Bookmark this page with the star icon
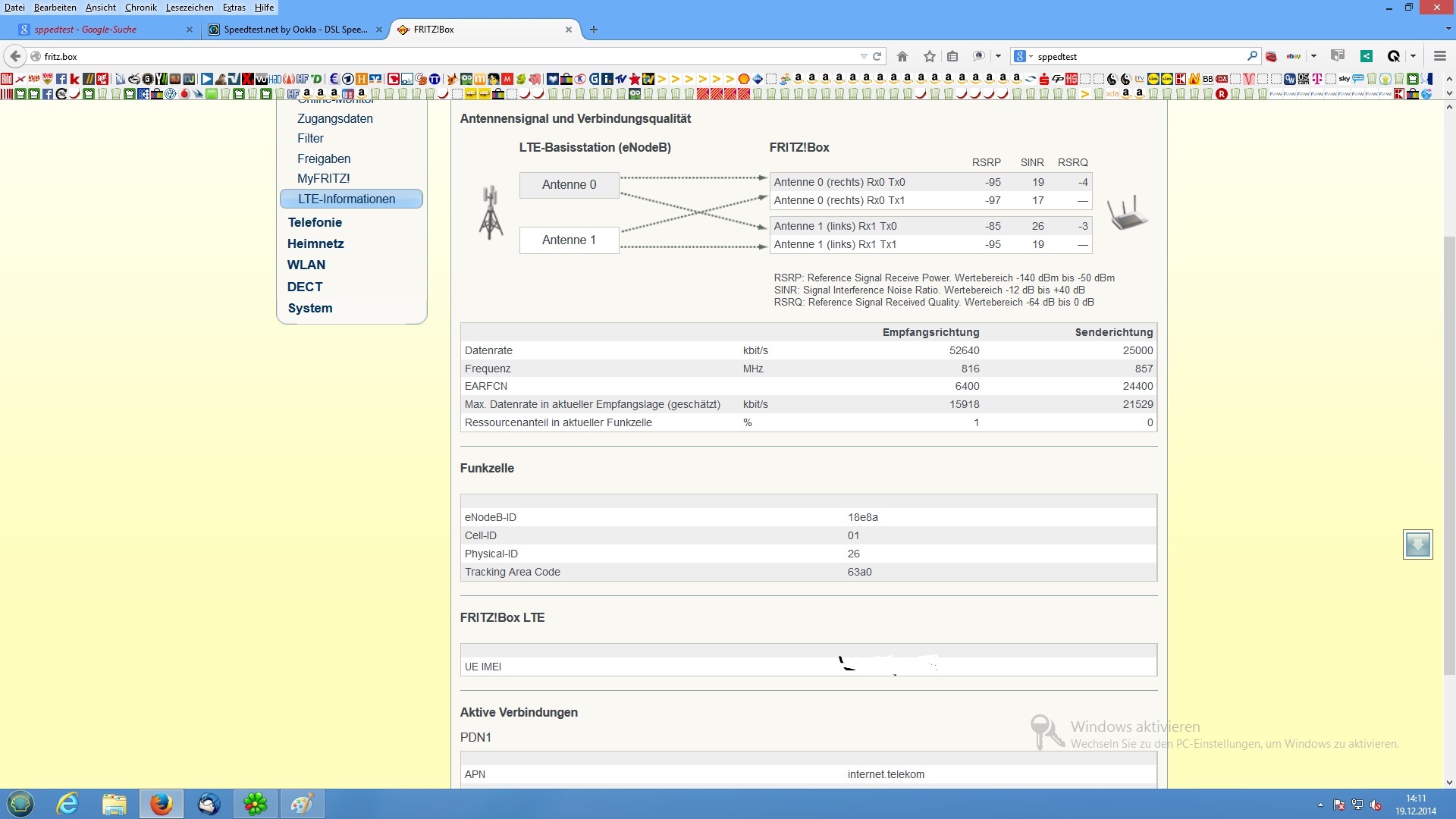 (930, 56)
